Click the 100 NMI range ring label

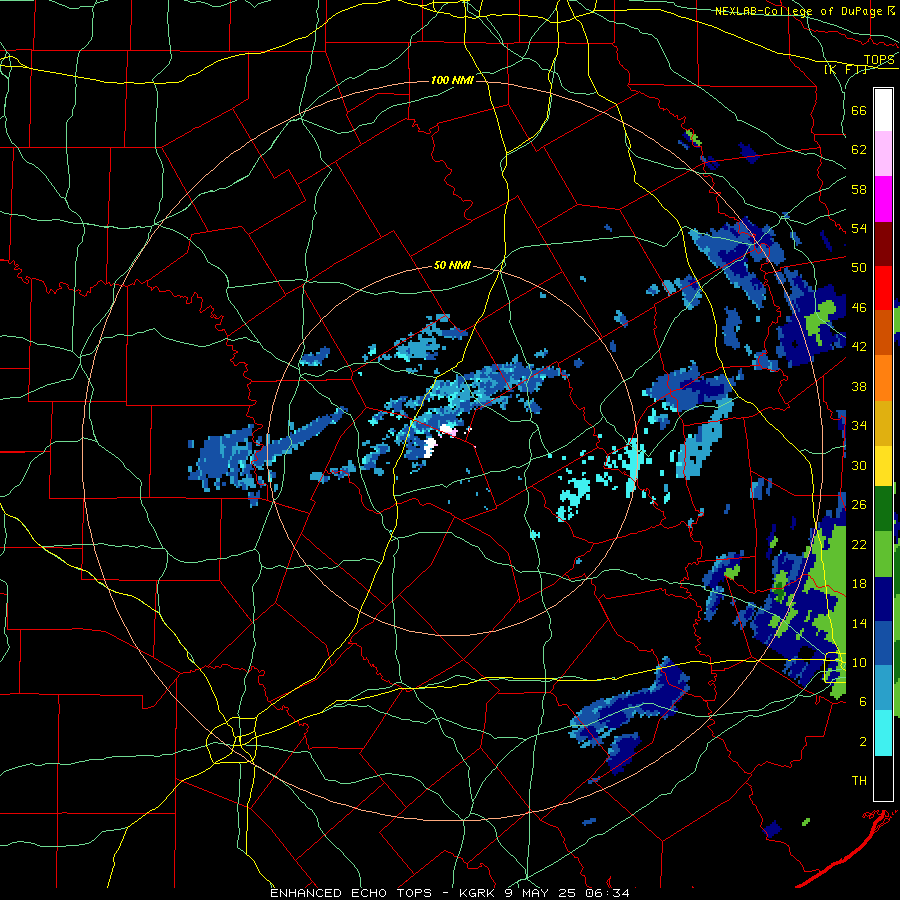point(452,80)
